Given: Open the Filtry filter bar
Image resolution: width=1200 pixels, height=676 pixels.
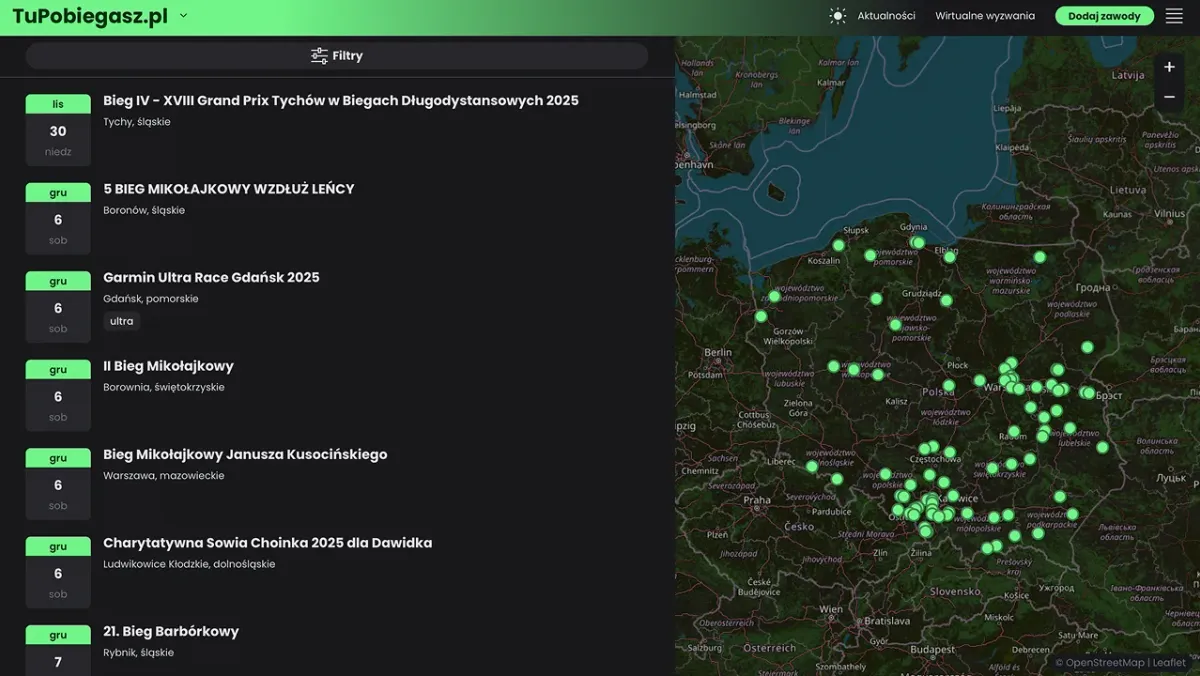Looking at the screenshot, I should (x=337, y=56).
